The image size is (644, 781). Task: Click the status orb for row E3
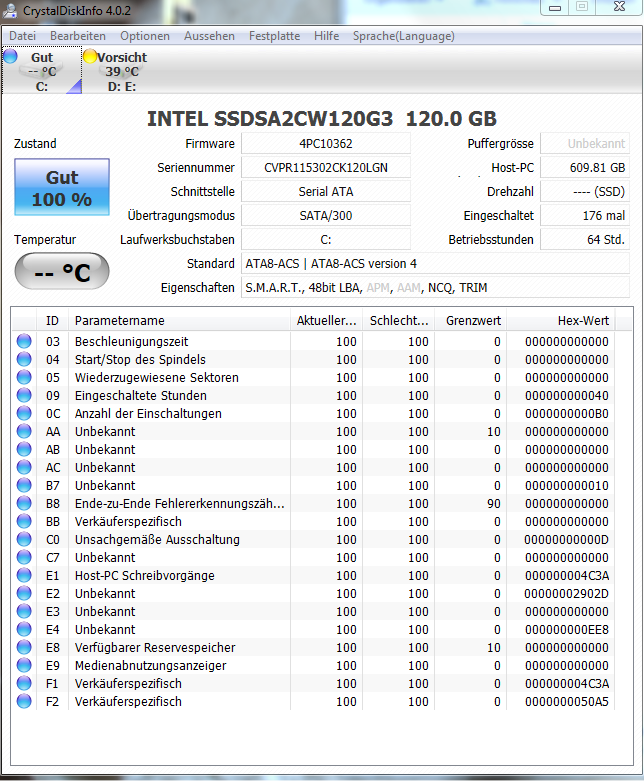point(24,611)
